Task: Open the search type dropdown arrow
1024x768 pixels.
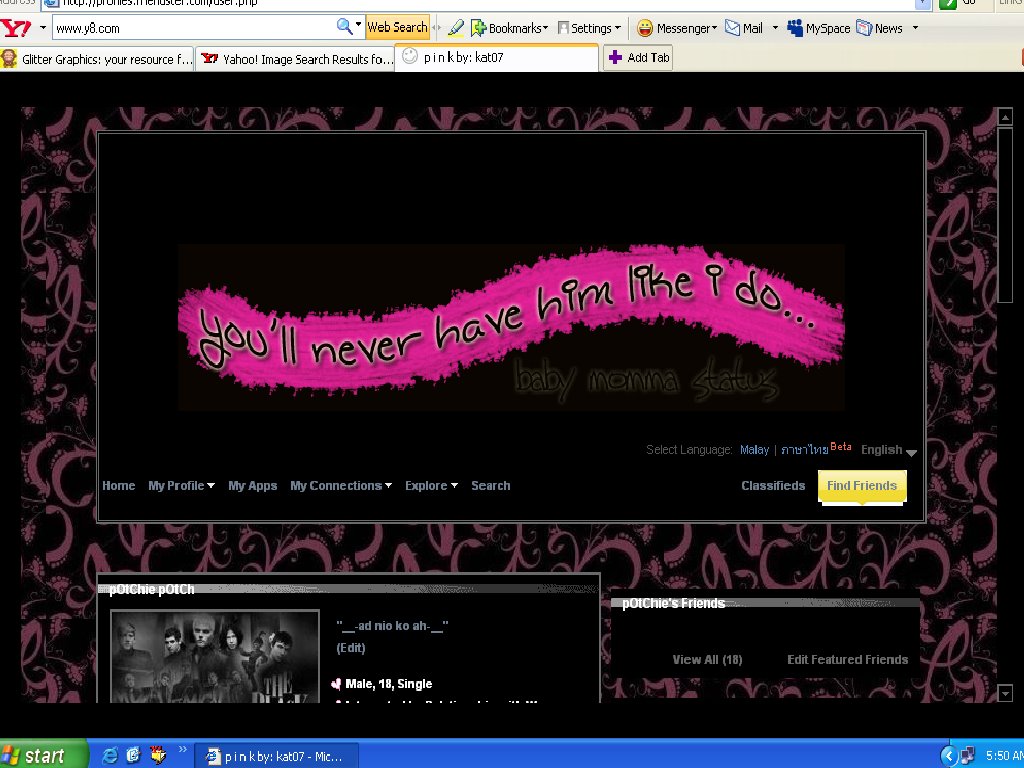Action: coord(358,27)
